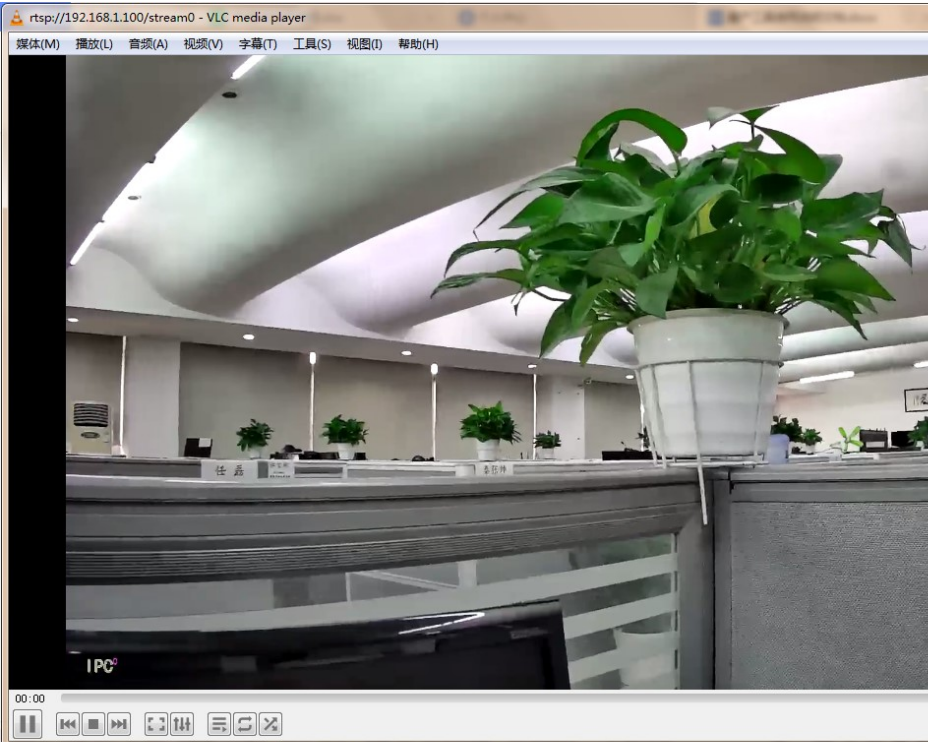Click the 00:00 elapsed time label
Image resolution: width=928 pixels, height=742 pixels.
coord(30,699)
